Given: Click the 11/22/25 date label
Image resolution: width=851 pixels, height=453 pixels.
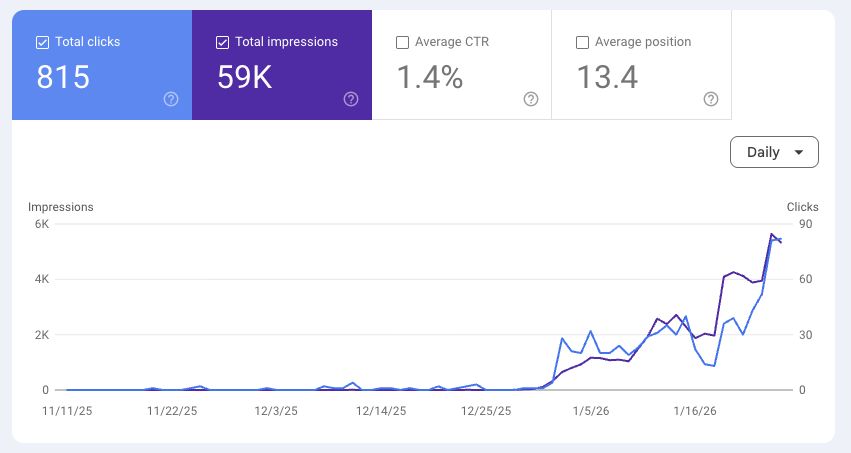Looking at the screenshot, I should 172,411.
